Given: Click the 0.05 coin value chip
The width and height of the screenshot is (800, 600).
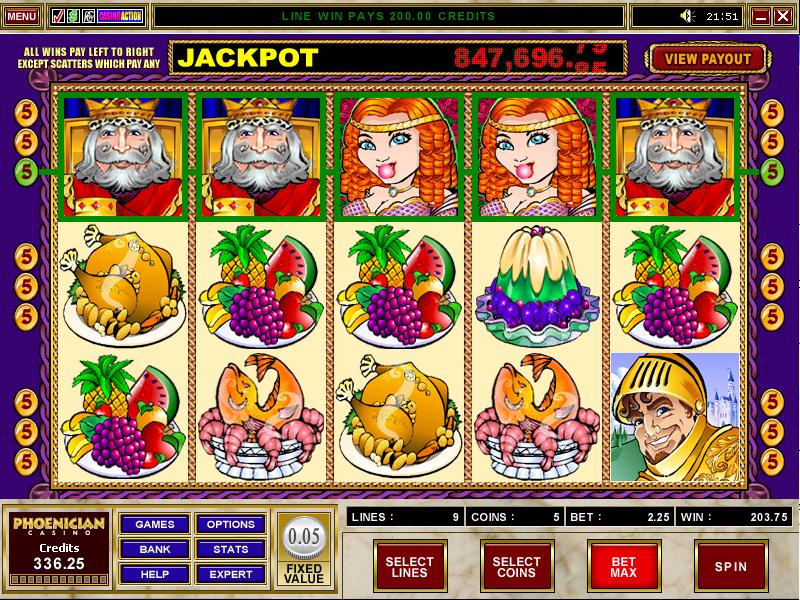Looking at the screenshot, I should coord(304,537).
